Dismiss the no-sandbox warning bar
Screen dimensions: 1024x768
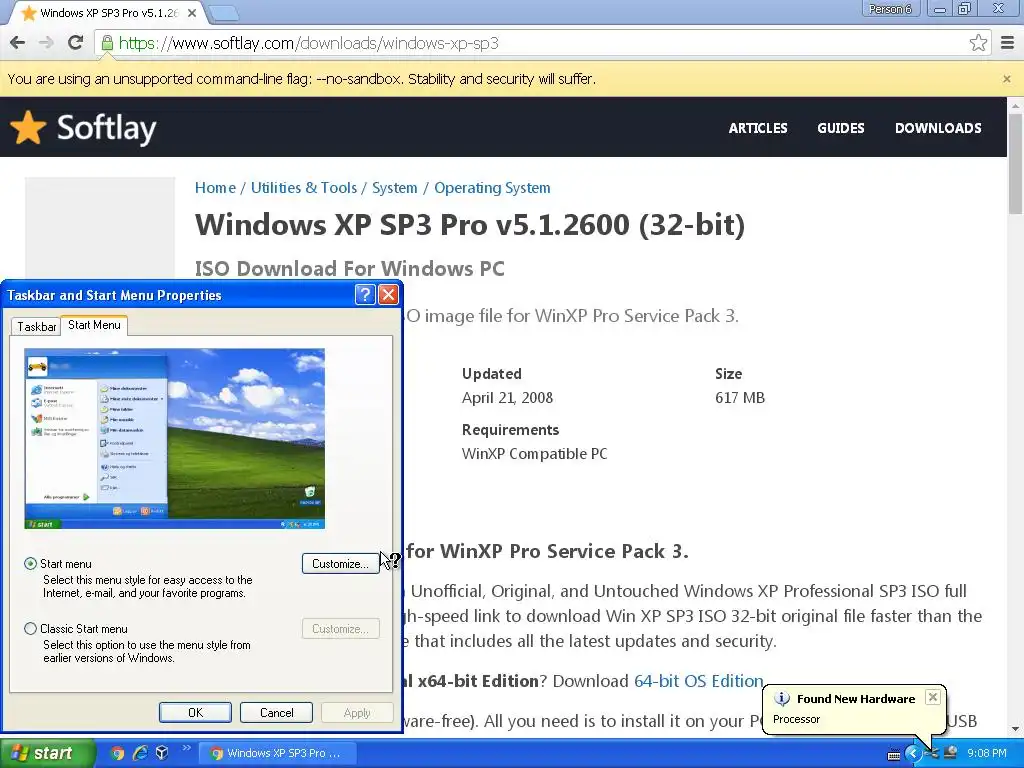pyautogui.click(x=1006, y=78)
